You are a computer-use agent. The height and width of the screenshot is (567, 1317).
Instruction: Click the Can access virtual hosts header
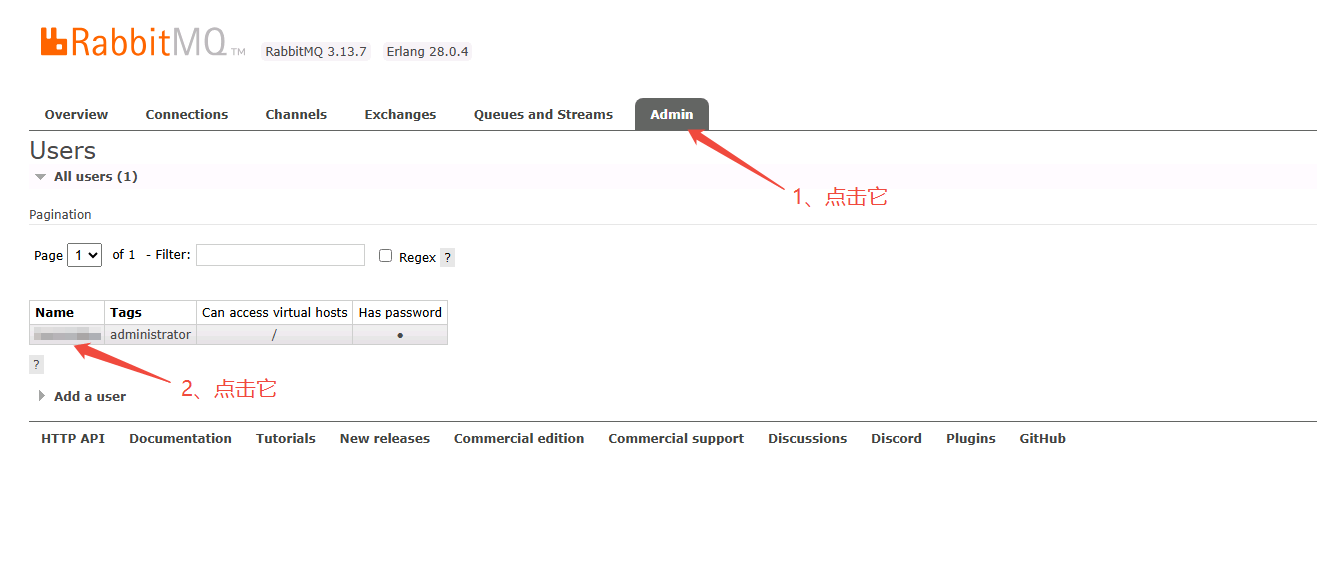275,312
